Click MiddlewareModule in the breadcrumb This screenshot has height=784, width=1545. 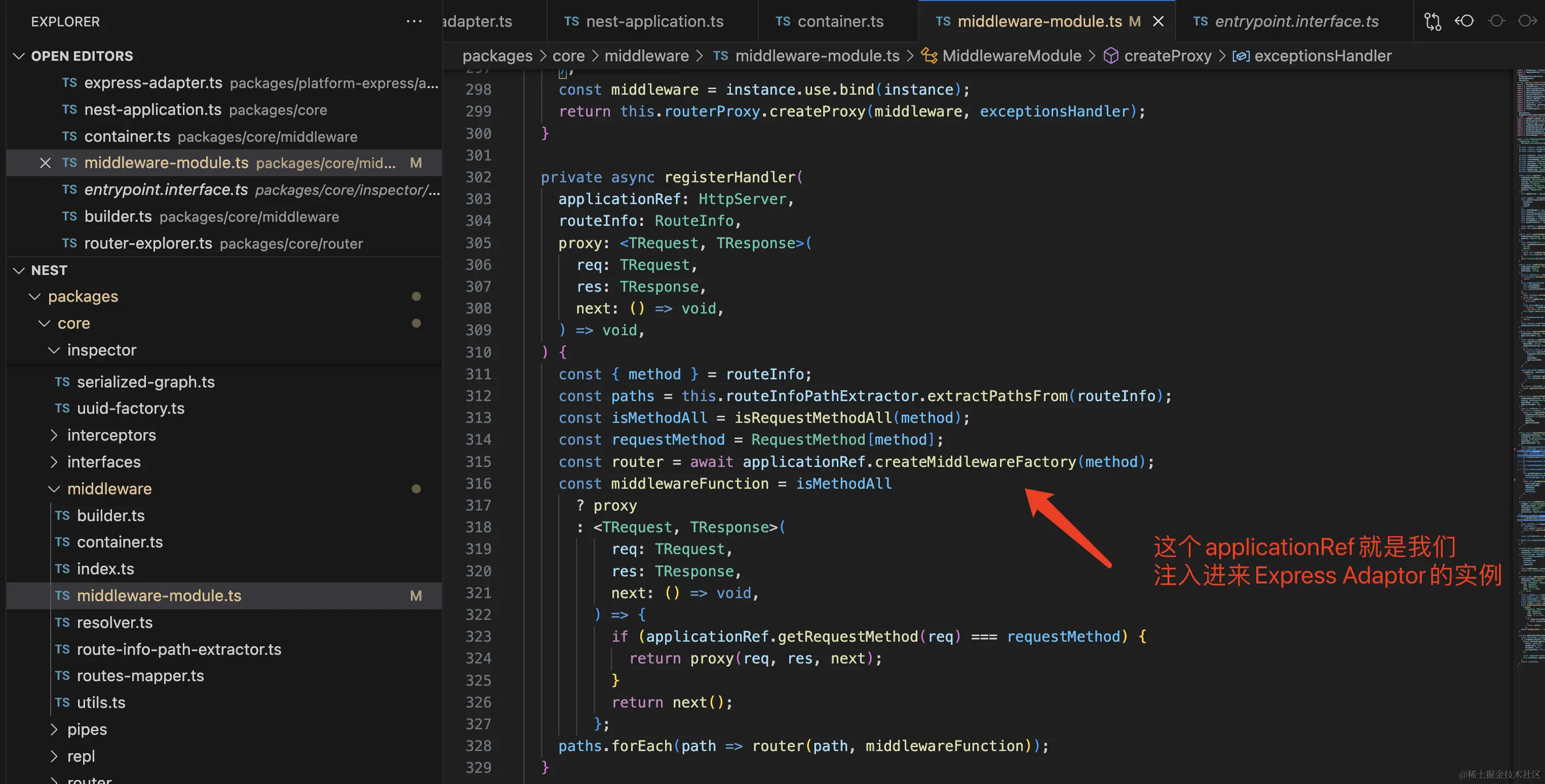point(1012,56)
